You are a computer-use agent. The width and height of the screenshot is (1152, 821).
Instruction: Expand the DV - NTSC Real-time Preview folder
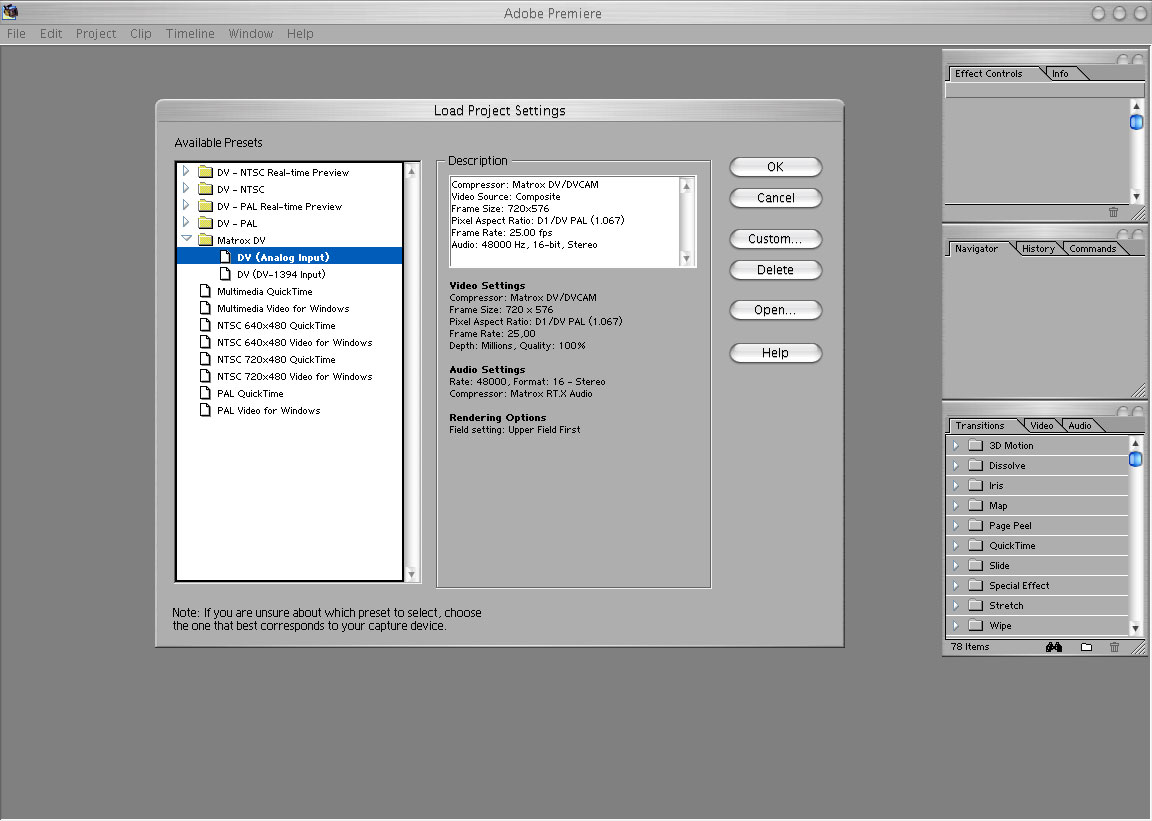(186, 171)
